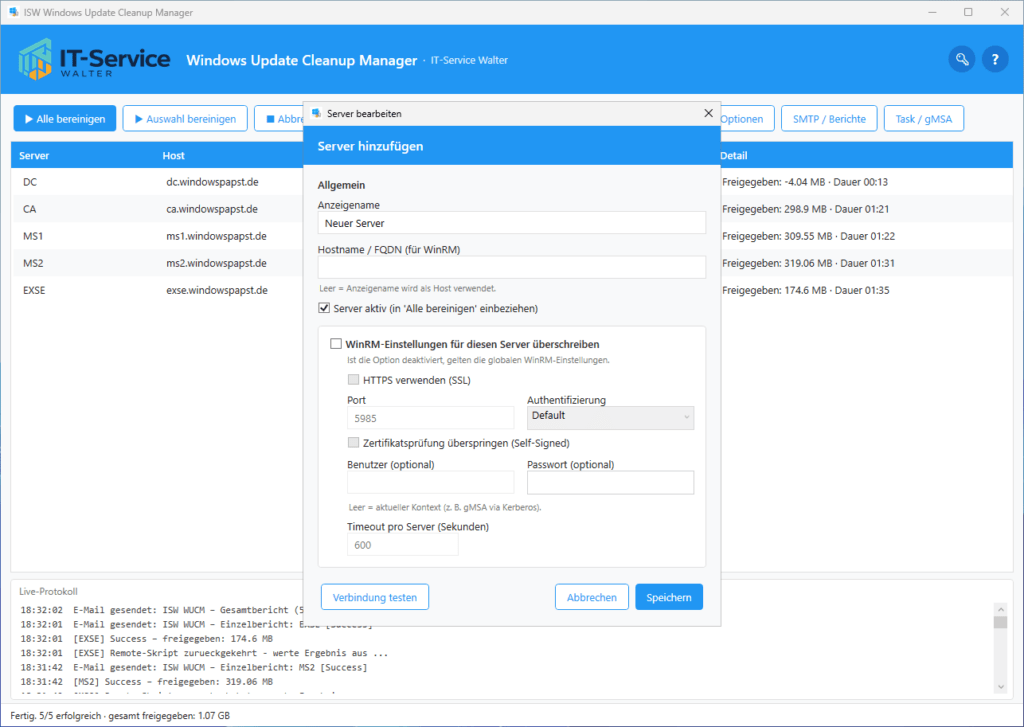The image size is (1024, 727).
Task: Click host dc.windowspapst.de
Action: (212, 182)
